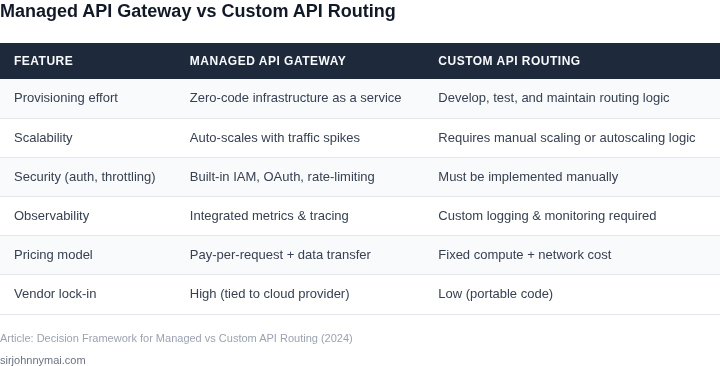
Task: Click the 'Pricing model' row label
Action: tap(53, 255)
